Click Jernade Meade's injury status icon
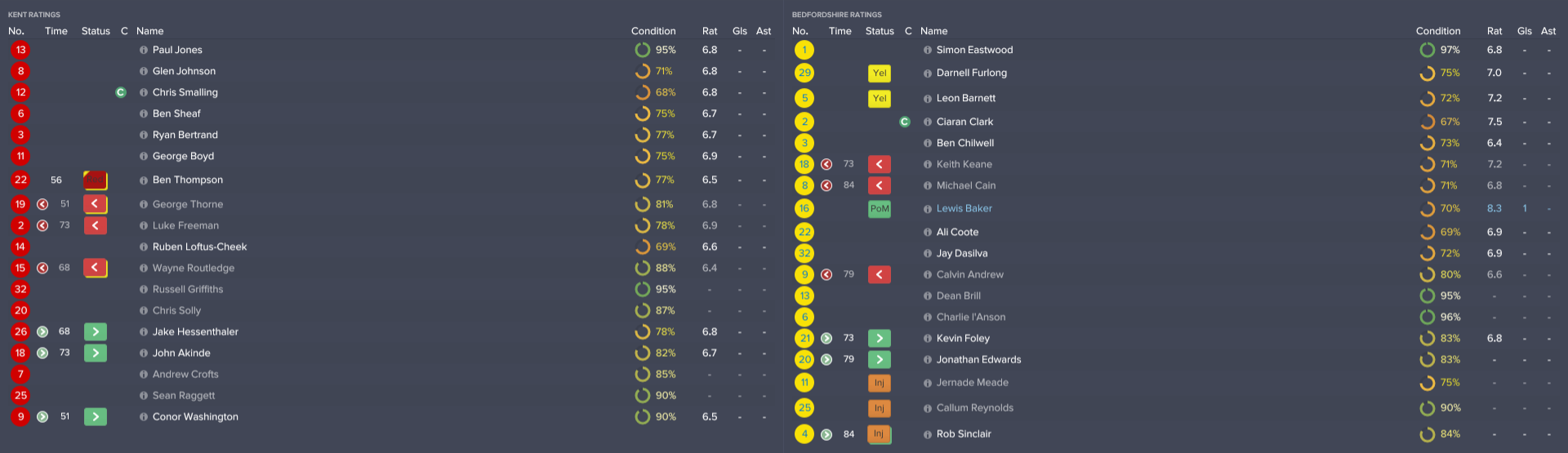The image size is (1568, 453). coord(879,382)
